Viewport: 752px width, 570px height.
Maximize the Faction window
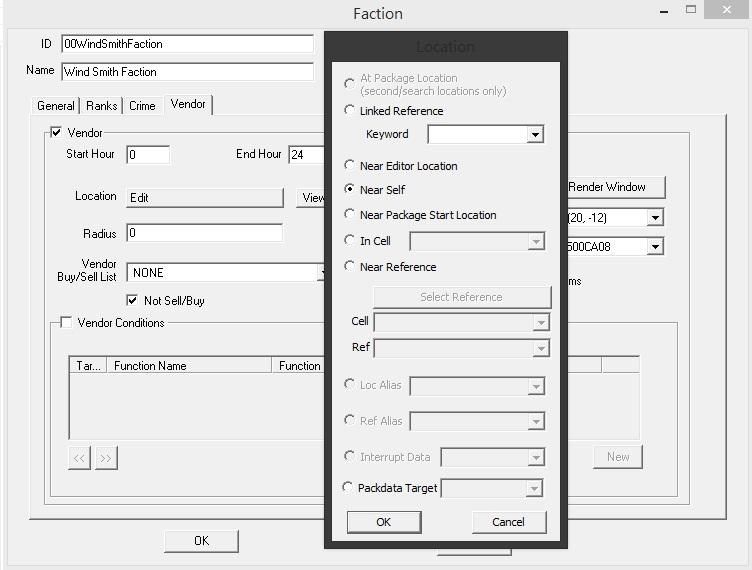click(691, 10)
